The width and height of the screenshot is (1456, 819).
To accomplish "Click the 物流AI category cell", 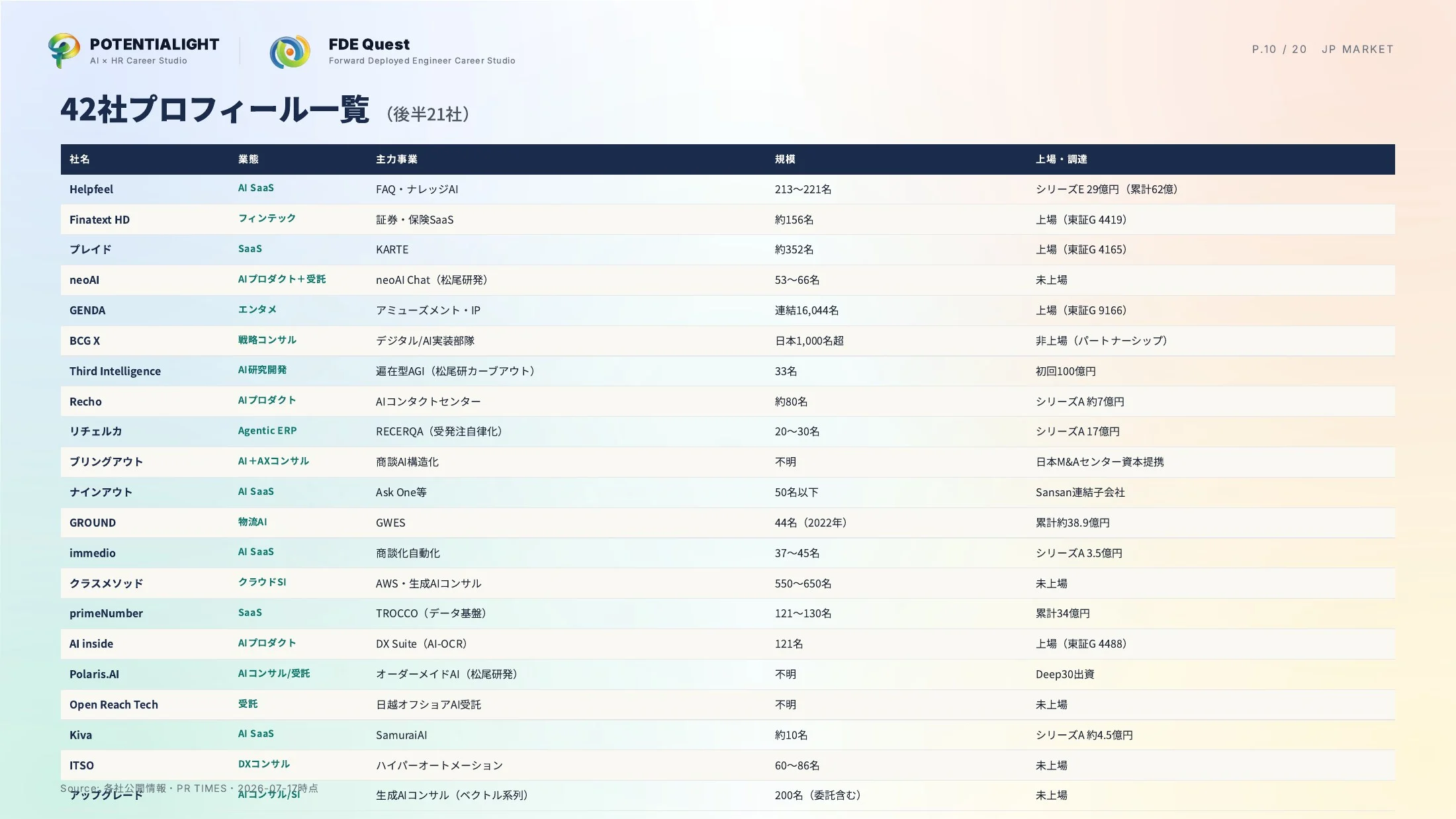I will point(252,522).
